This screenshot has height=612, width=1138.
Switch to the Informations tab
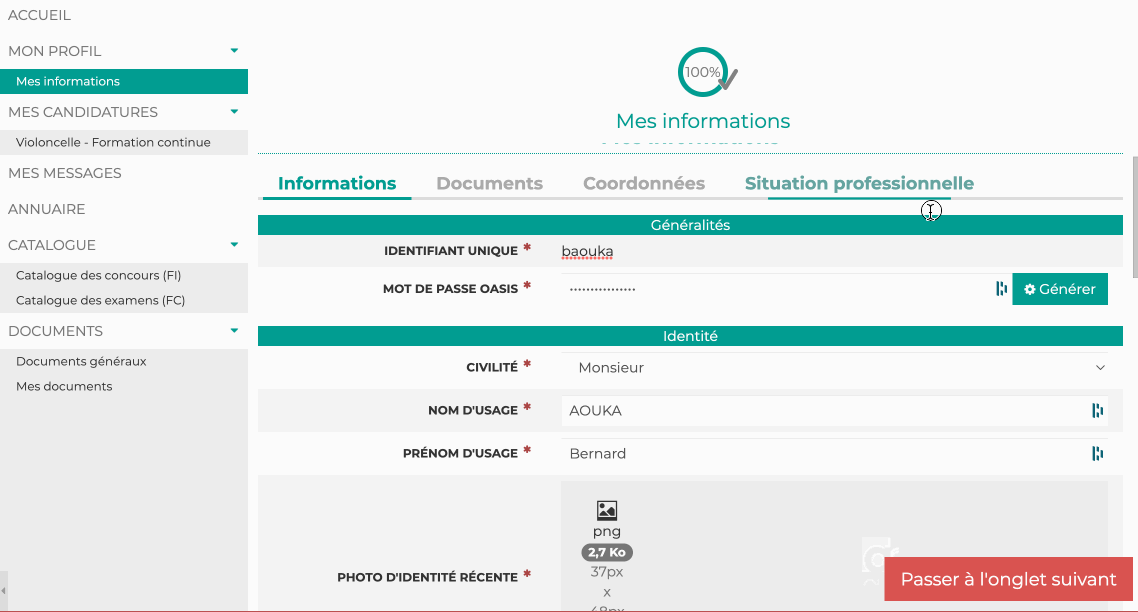click(337, 184)
